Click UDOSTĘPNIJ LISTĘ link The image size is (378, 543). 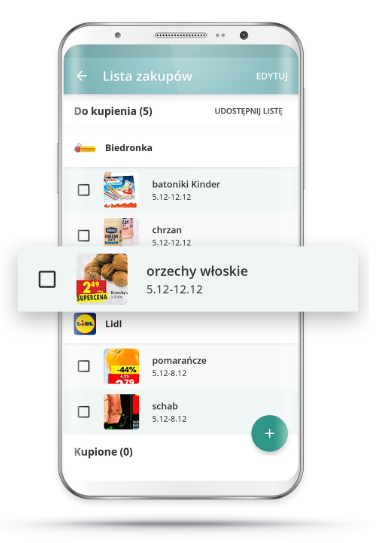[x=249, y=111]
